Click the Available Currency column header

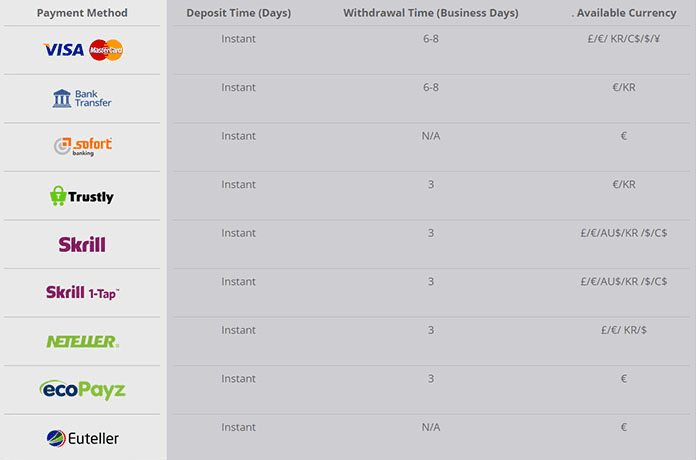626,13
